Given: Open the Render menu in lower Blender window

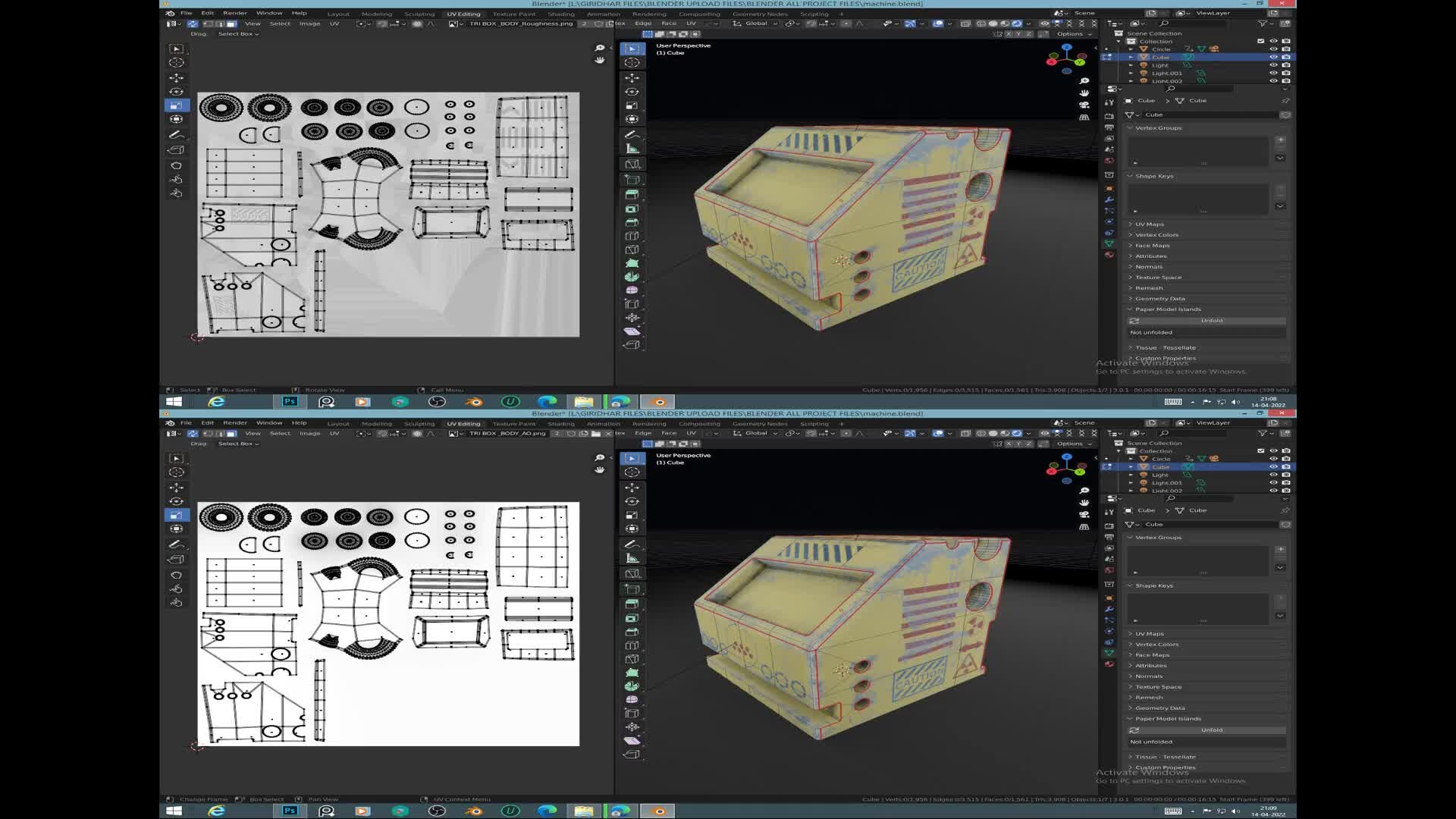Looking at the screenshot, I should (234, 422).
